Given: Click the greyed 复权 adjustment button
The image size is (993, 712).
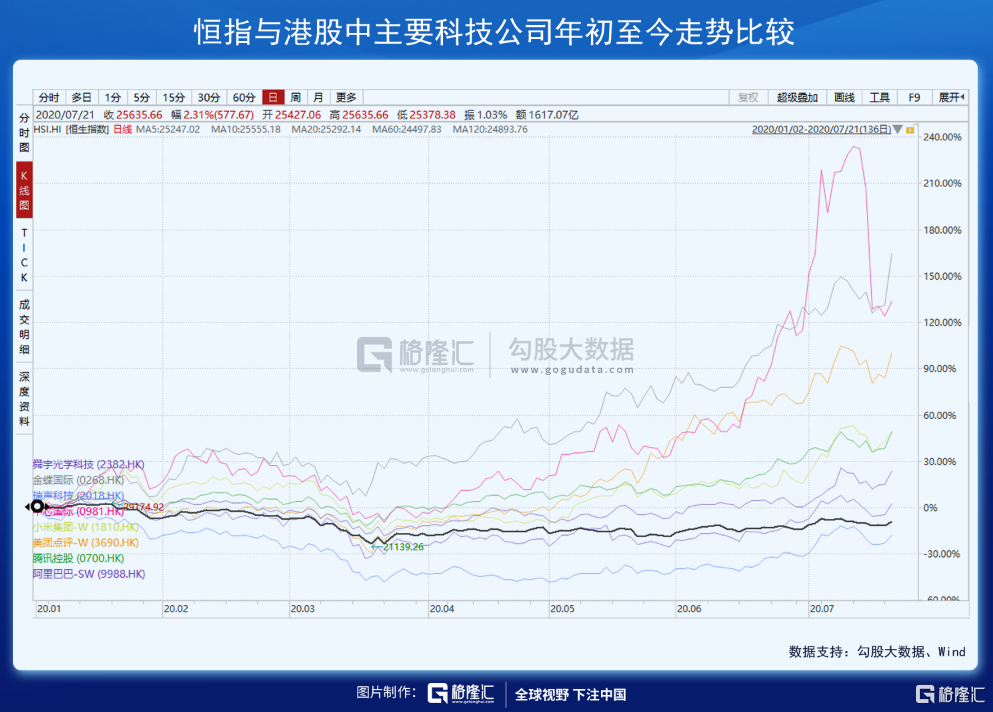Looking at the screenshot, I should [748, 98].
